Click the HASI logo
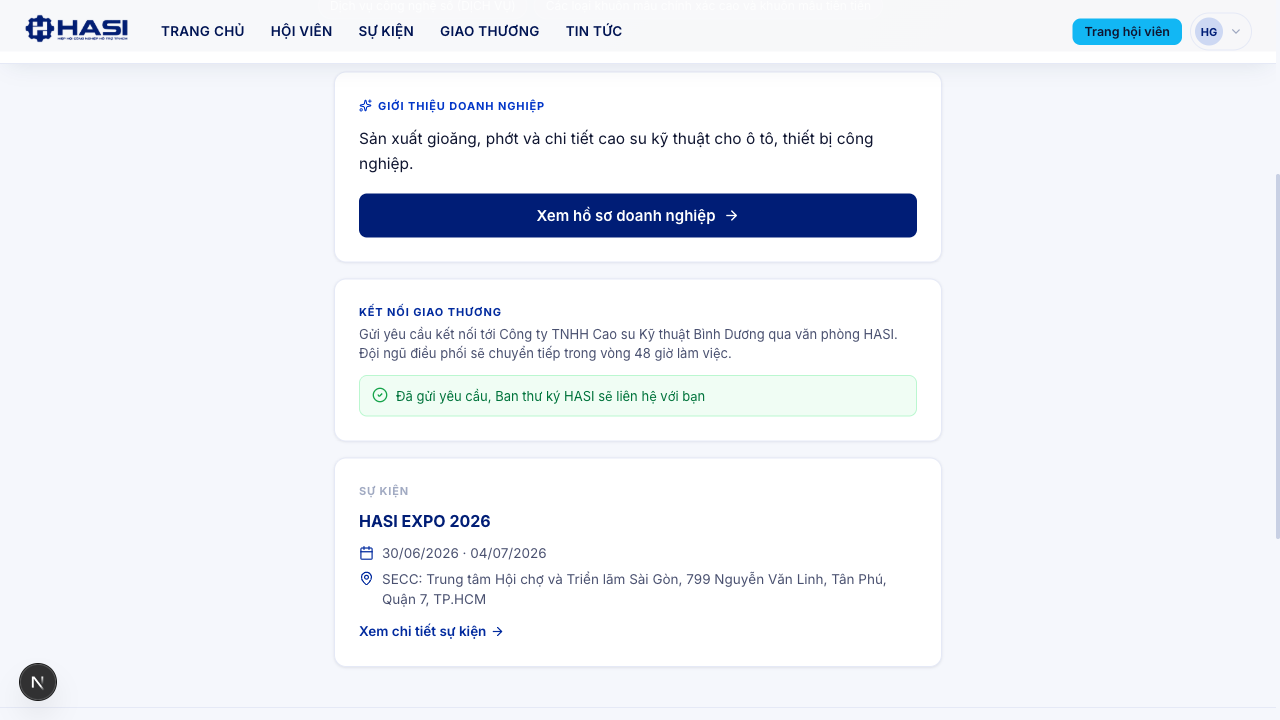This screenshot has height=720, width=1280. [77, 29]
